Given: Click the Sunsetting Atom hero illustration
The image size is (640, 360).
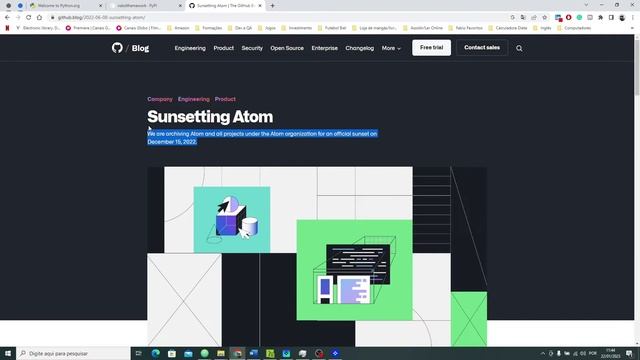Looking at the screenshot, I should pos(317,256).
